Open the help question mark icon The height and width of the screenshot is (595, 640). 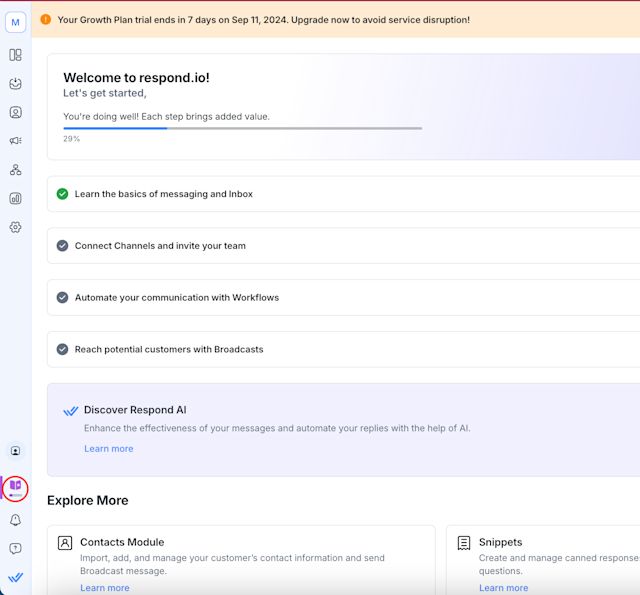16,548
